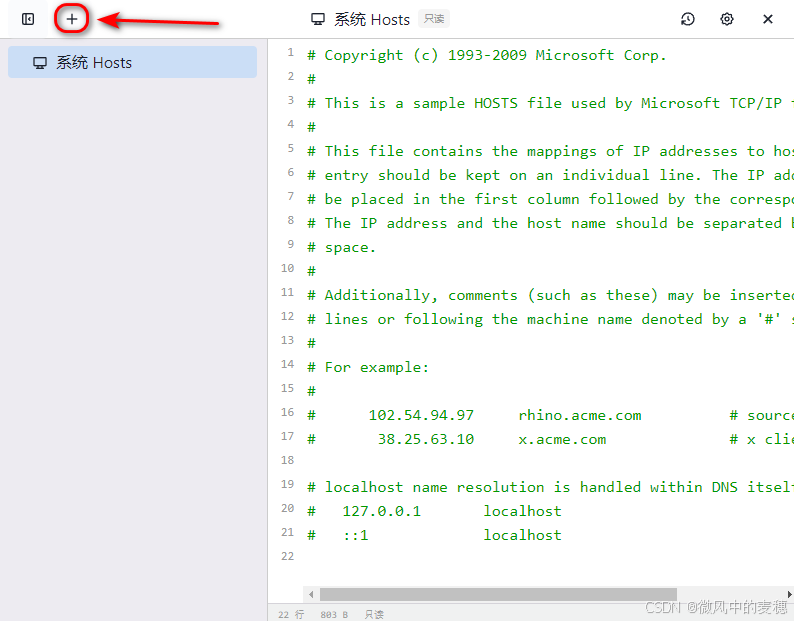
Task: Open the settings gear
Action: click(727, 19)
